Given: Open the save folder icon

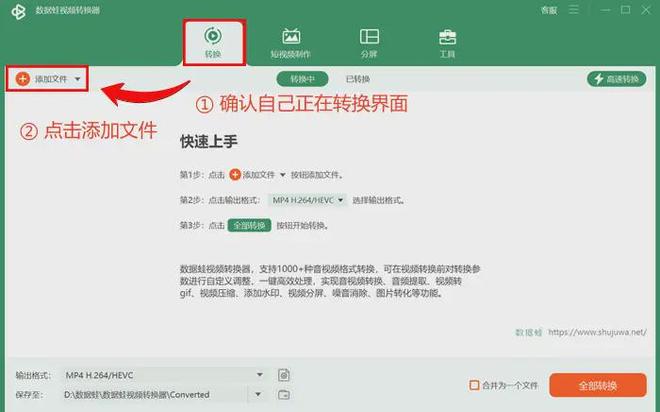Looking at the screenshot, I should 284,395.
